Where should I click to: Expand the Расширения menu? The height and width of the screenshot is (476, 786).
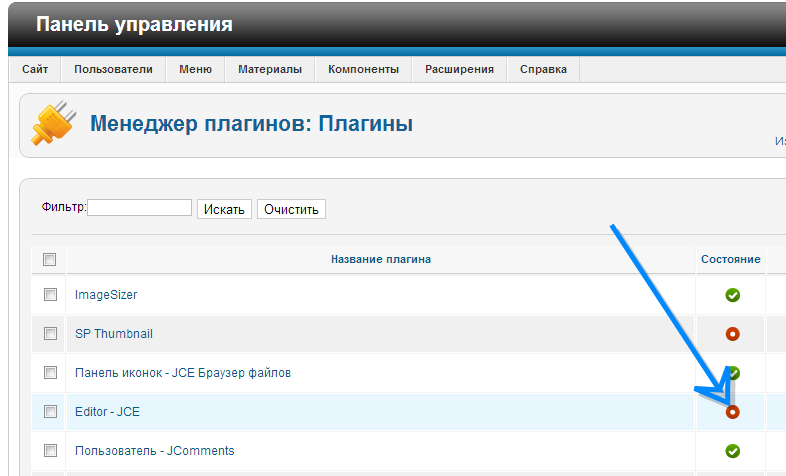point(459,70)
